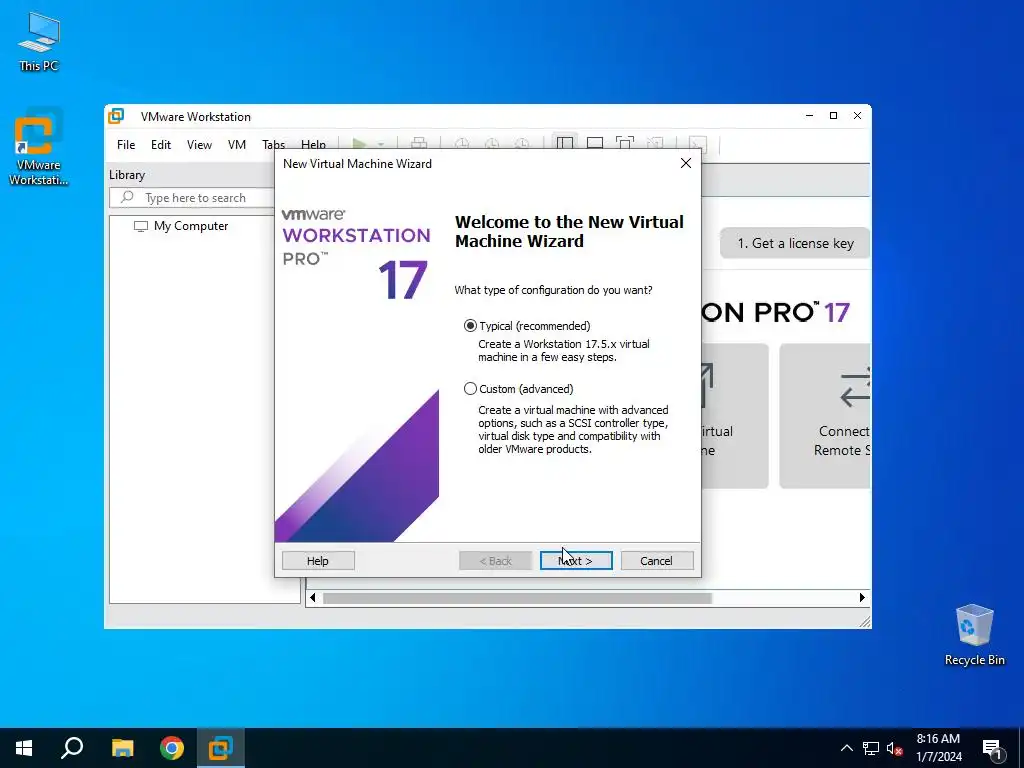Open the notification center icon
This screenshot has width=1024, height=768.
point(992,749)
